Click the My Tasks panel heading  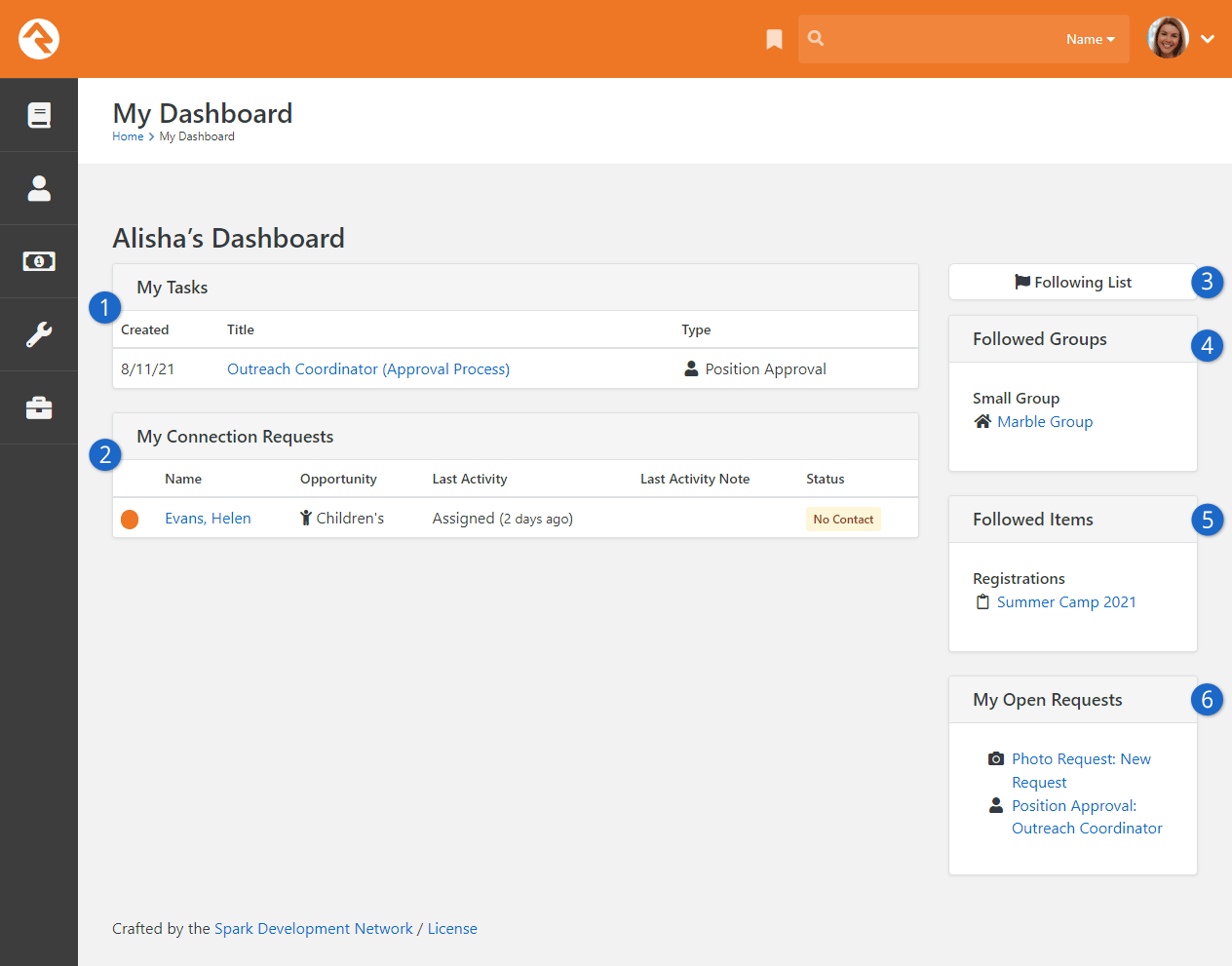(173, 288)
